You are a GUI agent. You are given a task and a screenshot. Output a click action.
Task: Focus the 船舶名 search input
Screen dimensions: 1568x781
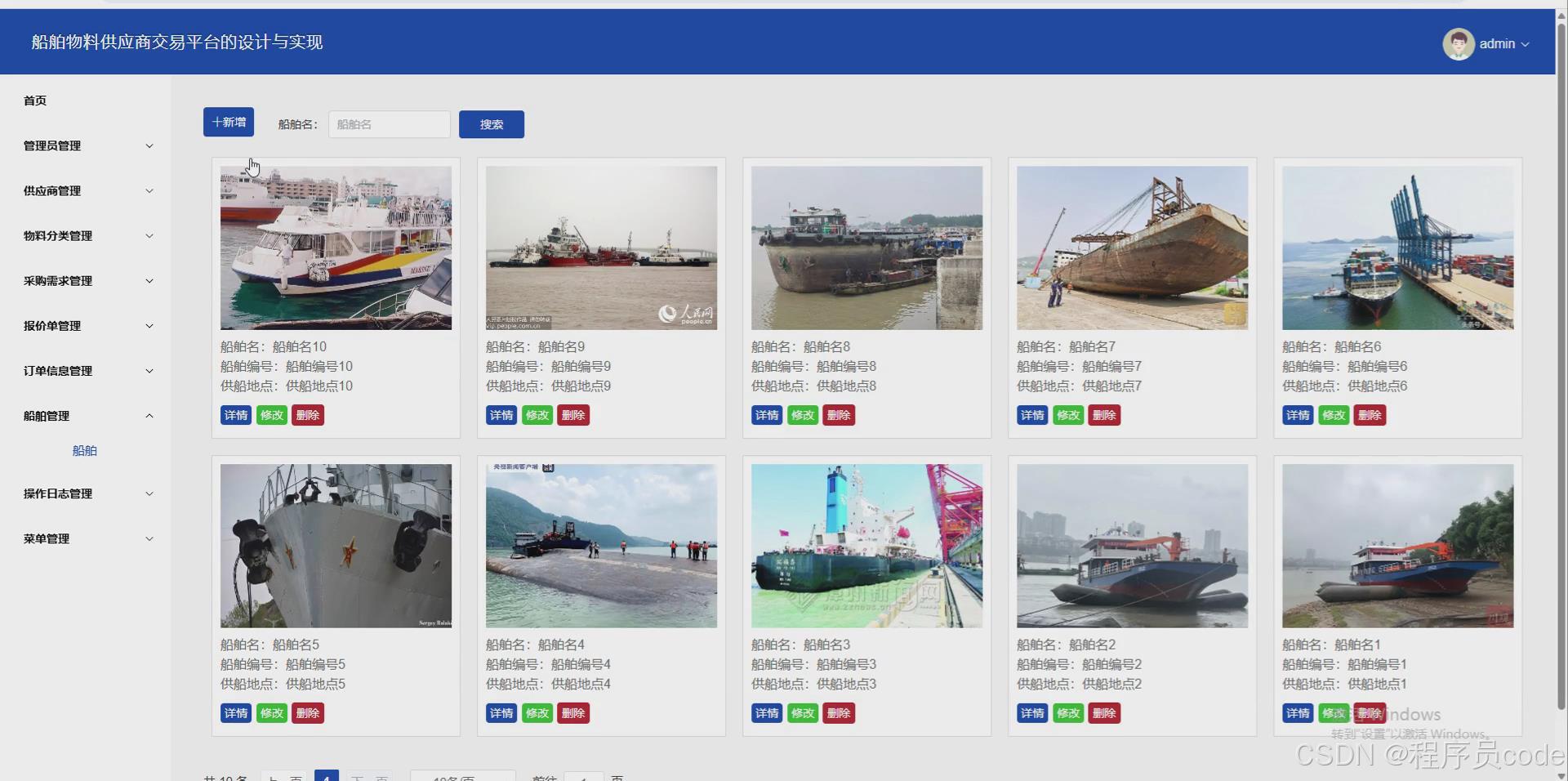[389, 124]
